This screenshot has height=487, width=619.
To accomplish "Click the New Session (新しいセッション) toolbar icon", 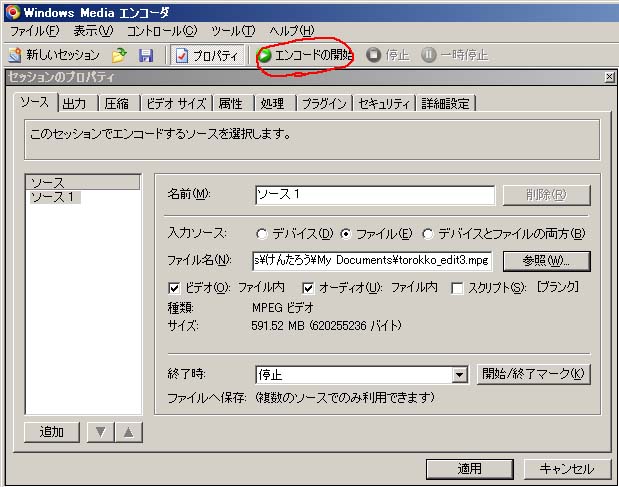I will [15, 55].
